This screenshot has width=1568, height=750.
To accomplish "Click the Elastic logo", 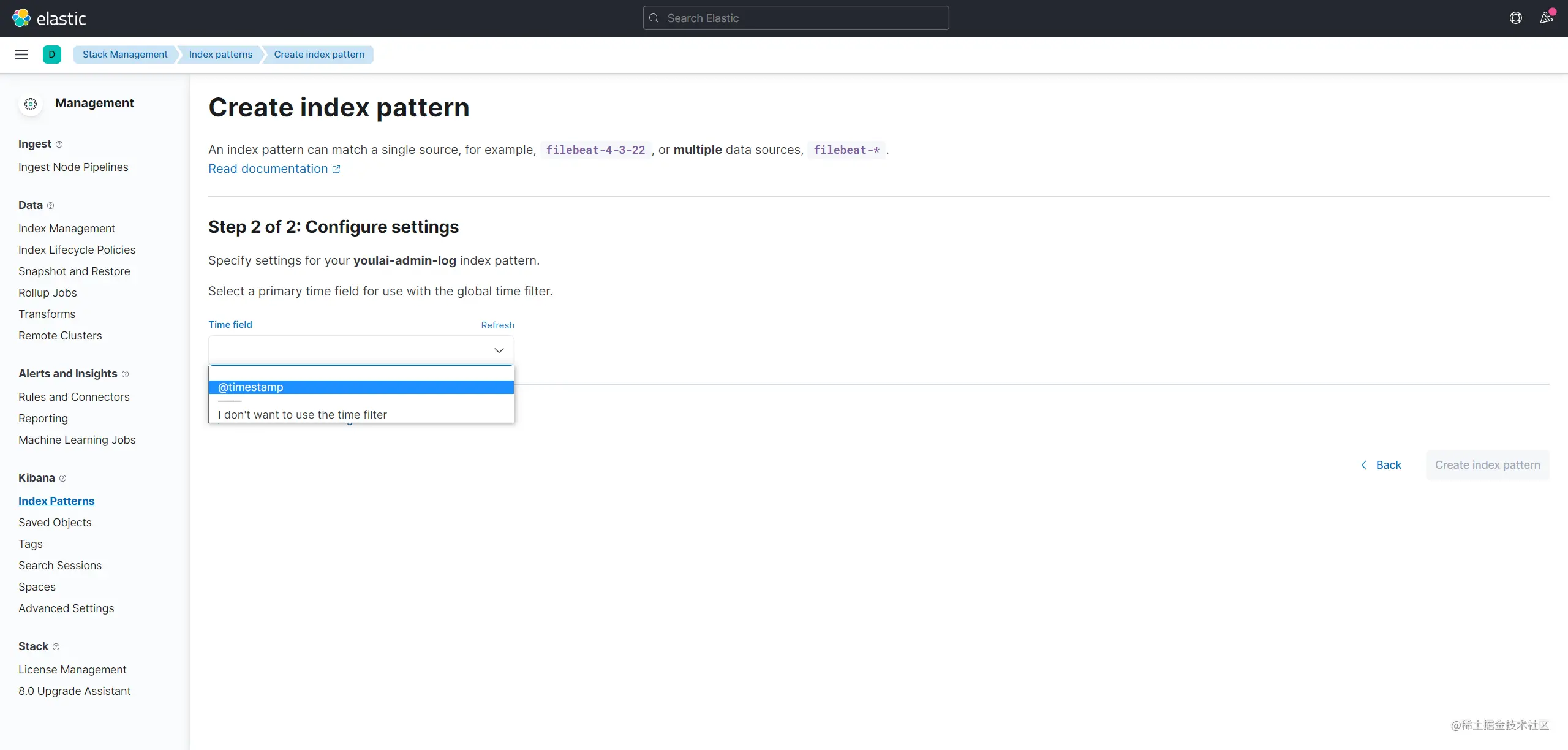I will (49, 18).
